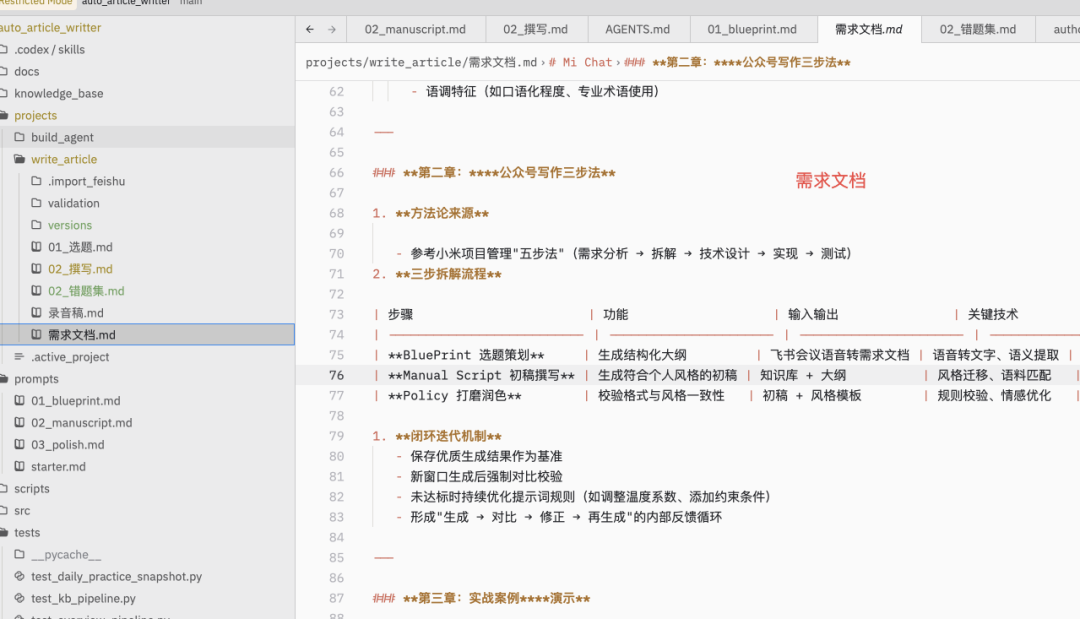The height and width of the screenshot is (619, 1080).
Task: Click the folder icon beside build_agent
Action: (19, 137)
